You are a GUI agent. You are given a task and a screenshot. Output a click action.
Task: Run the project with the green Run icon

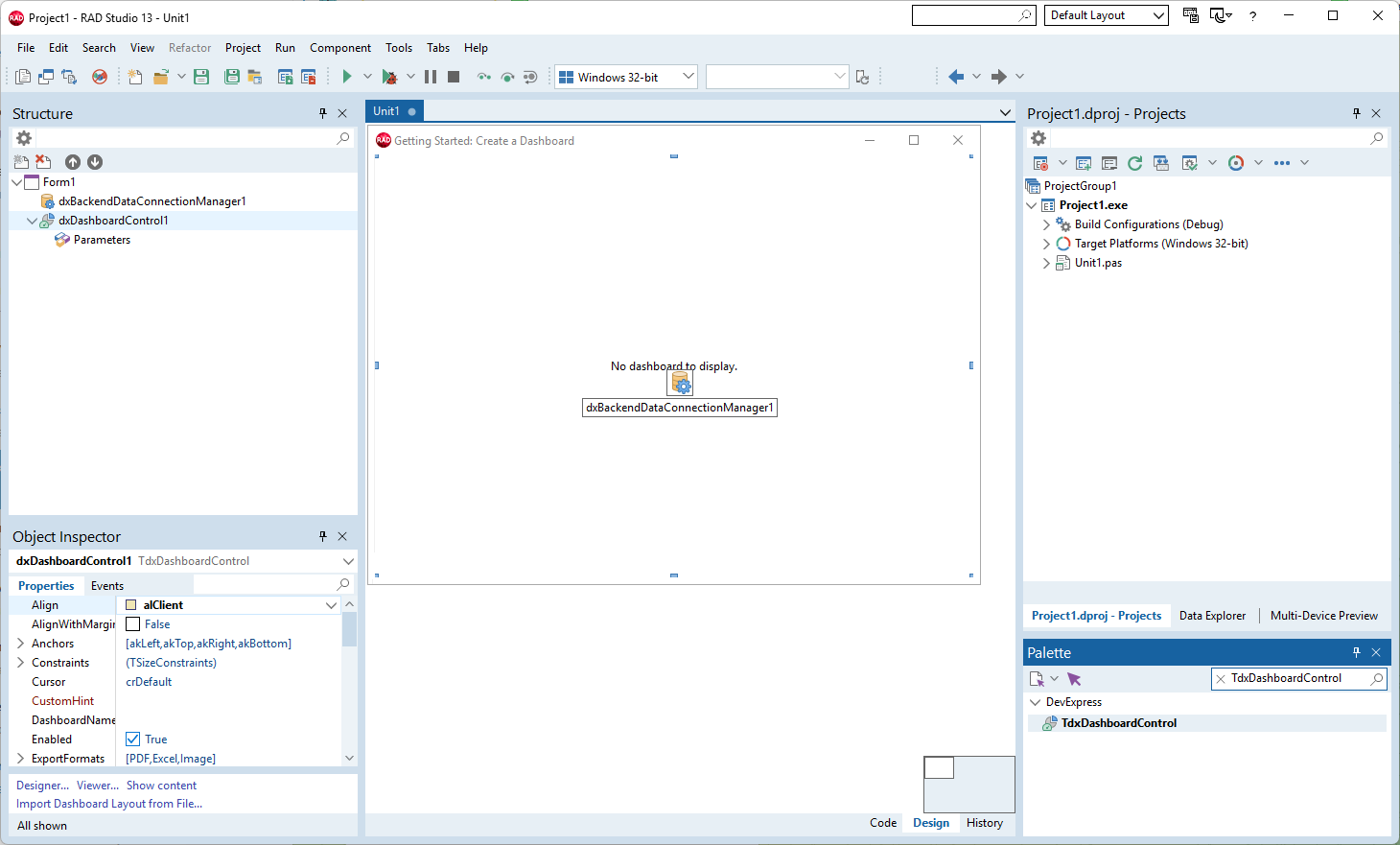pos(346,76)
